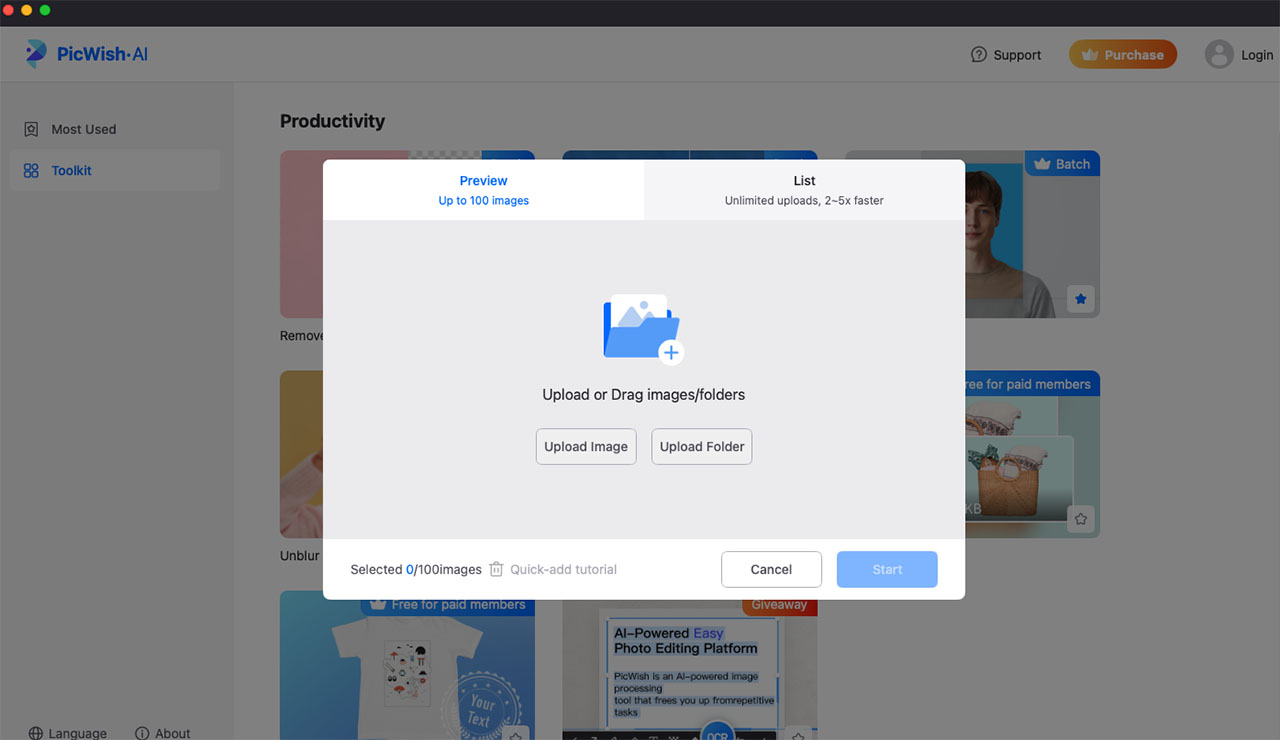Switch to the List tab
Image resolution: width=1280 pixels, height=740 pixels.
pyautogui.click(x=804, y=190)
